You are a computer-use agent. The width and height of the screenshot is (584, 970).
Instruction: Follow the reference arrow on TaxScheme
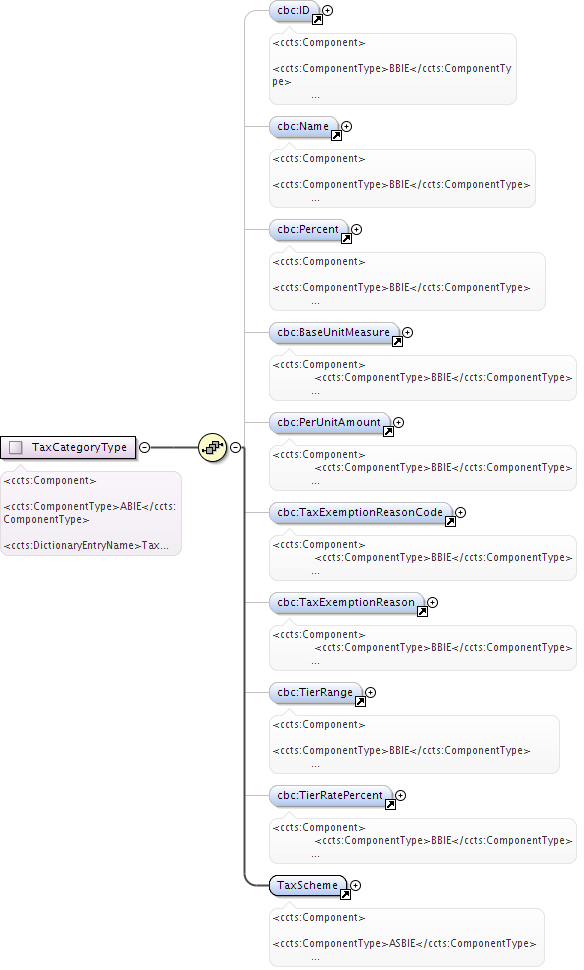coord(345,895)
